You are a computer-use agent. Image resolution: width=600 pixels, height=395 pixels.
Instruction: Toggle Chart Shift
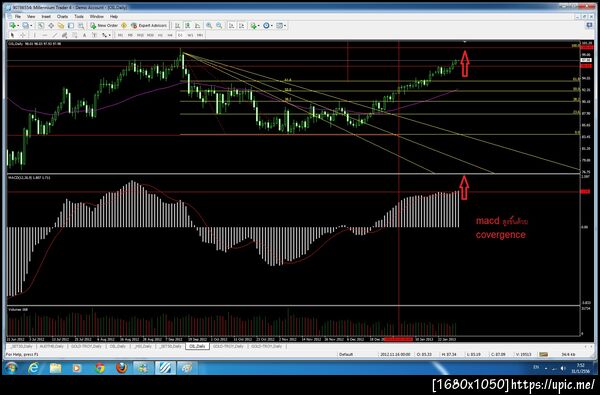[x=241, y=25]
